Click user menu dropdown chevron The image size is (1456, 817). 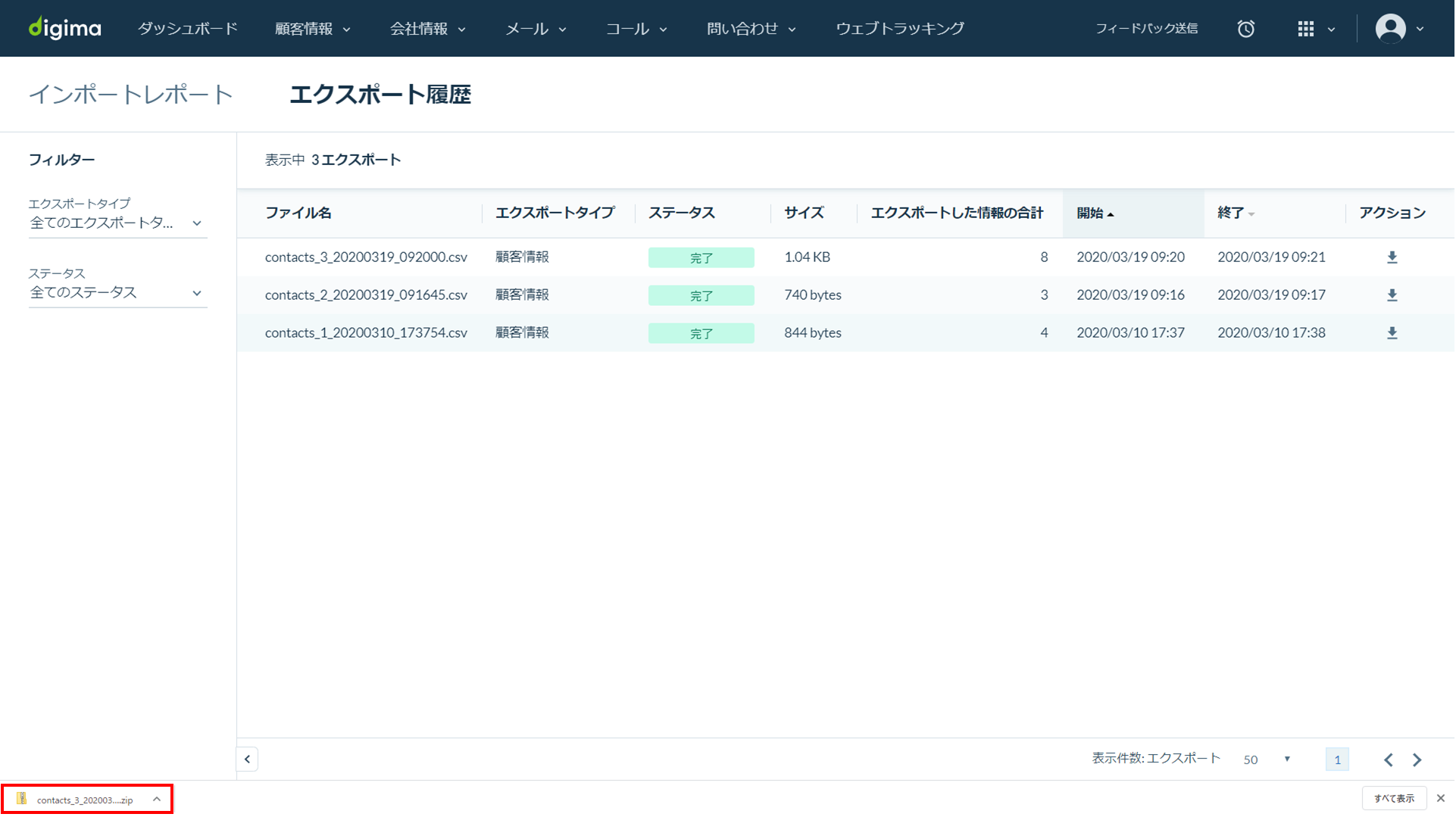(x=1420, y=30)
